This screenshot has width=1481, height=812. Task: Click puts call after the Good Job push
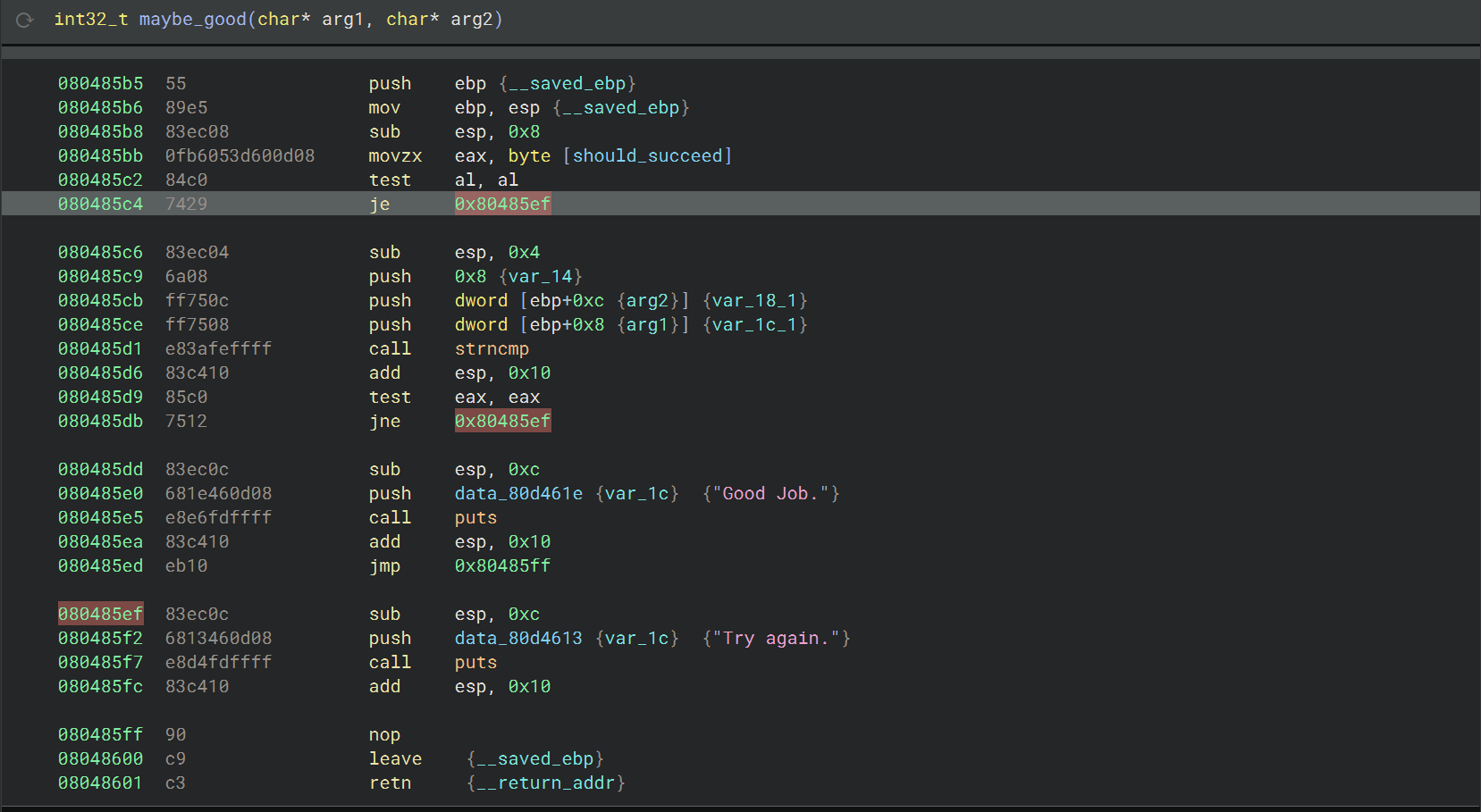coord(475,517)
